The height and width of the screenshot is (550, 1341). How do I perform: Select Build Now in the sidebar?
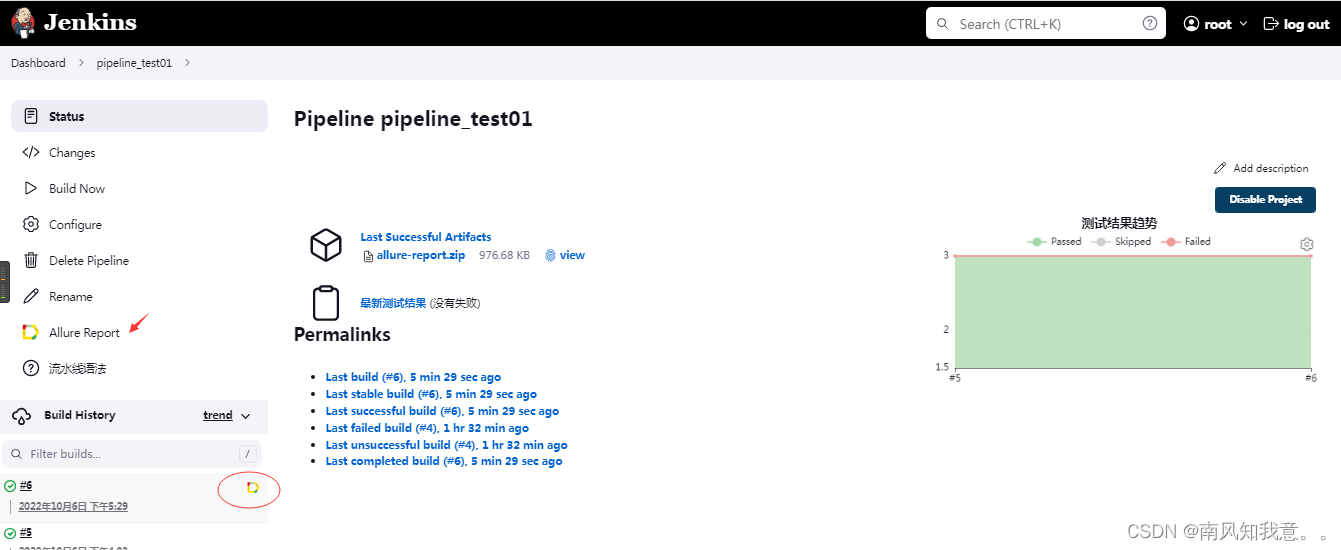139,188
